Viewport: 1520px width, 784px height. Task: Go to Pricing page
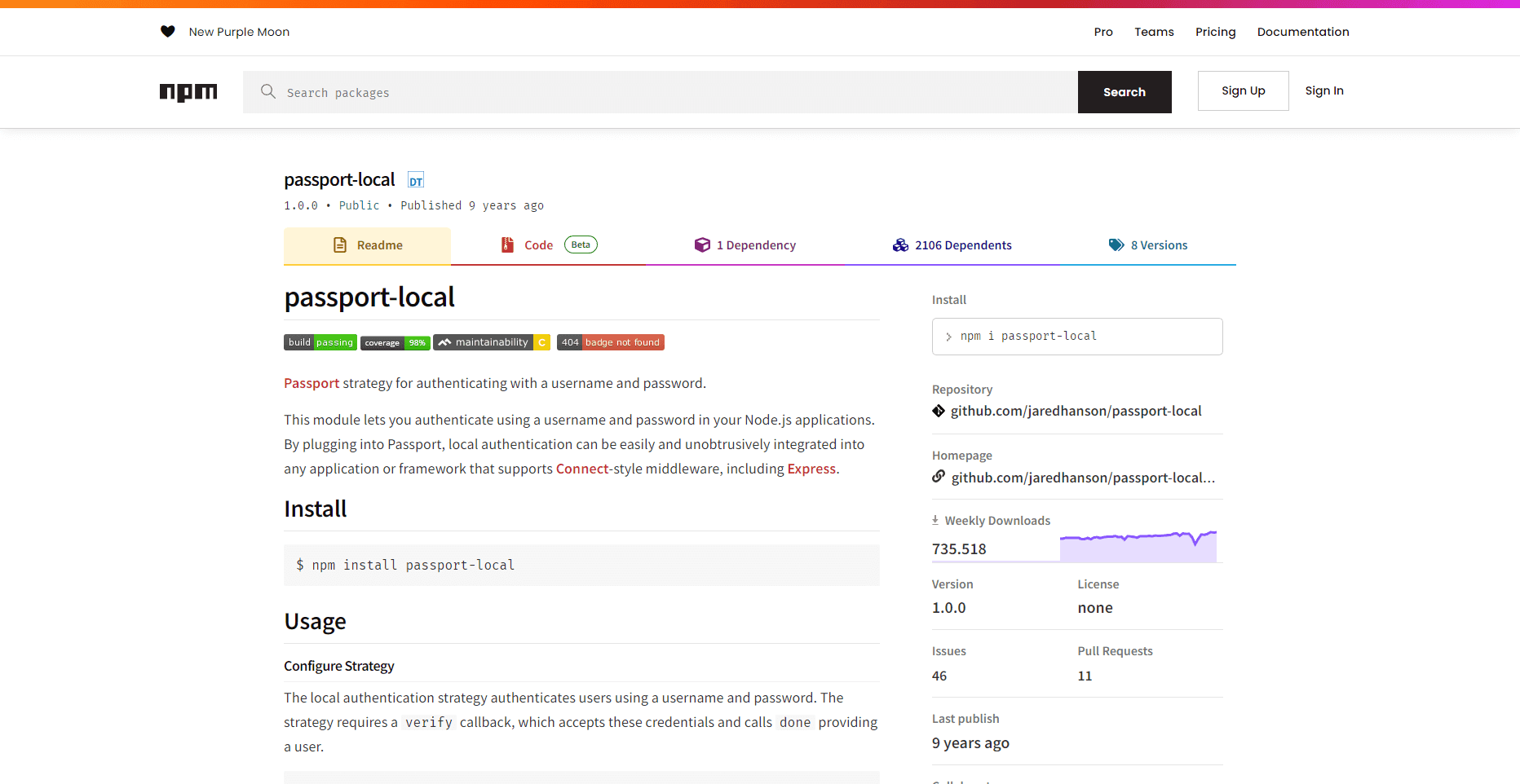1215,32
